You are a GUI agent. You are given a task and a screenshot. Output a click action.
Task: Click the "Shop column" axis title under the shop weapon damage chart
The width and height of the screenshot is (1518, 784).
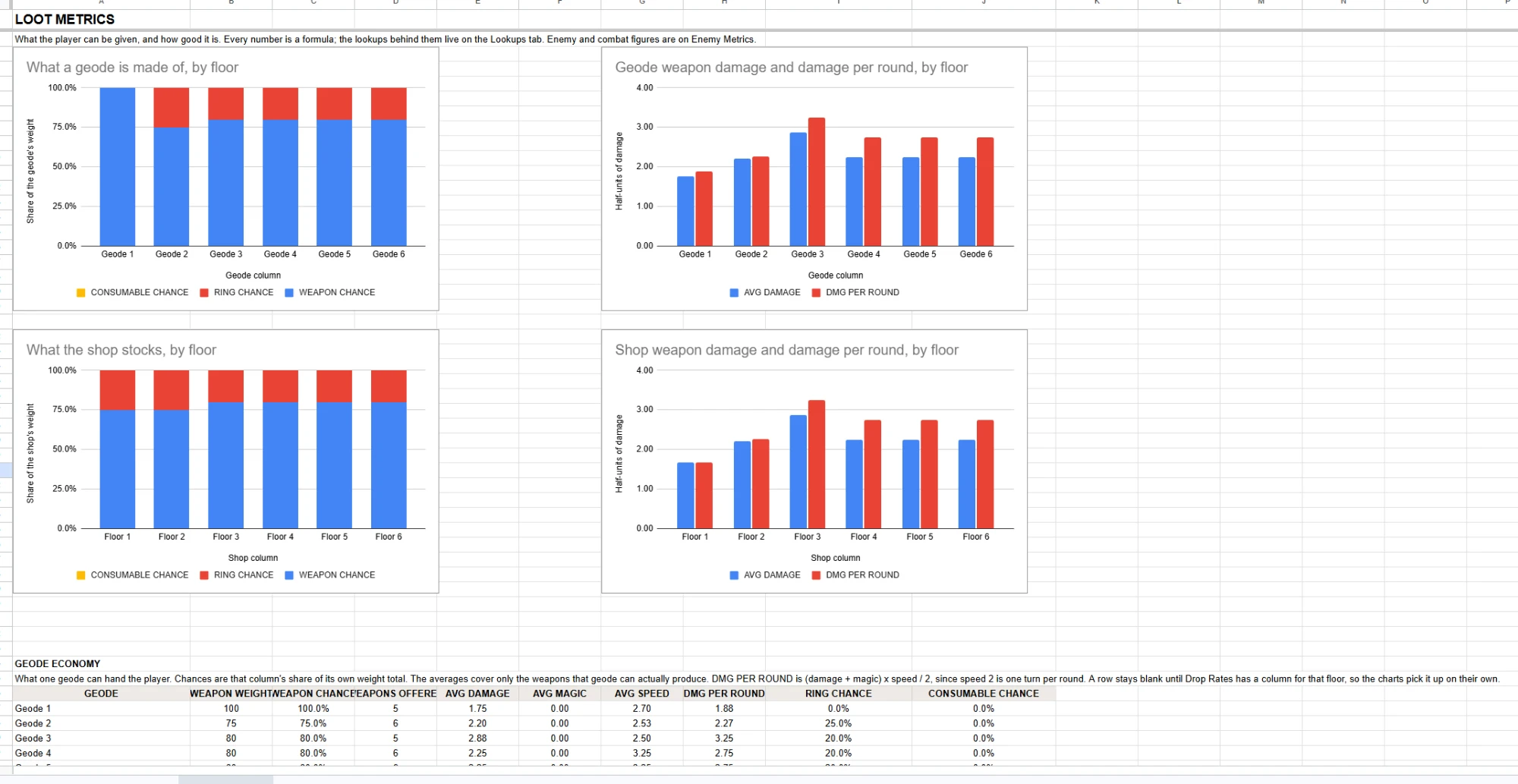(836, 558)
